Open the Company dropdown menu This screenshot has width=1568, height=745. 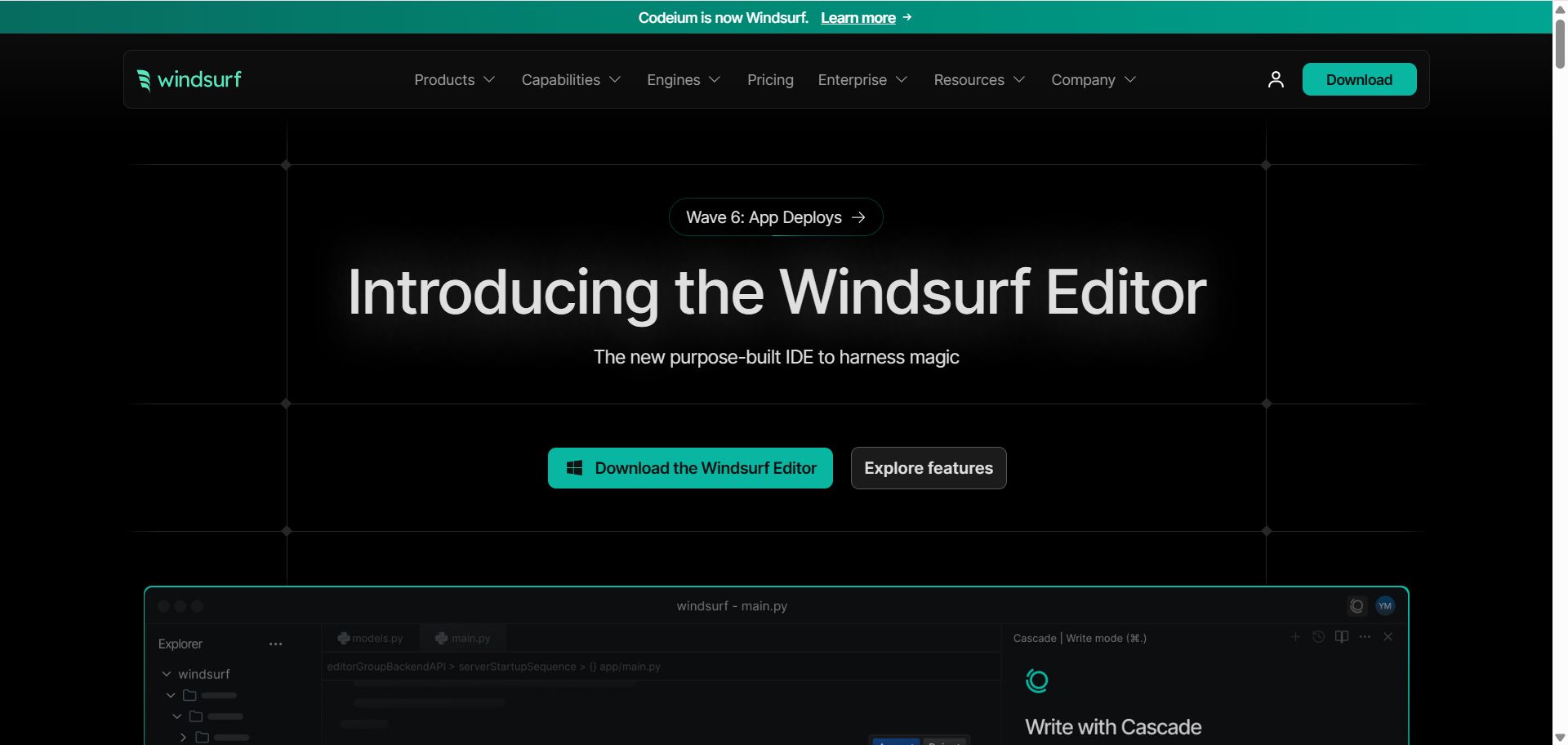(1094, 79)
